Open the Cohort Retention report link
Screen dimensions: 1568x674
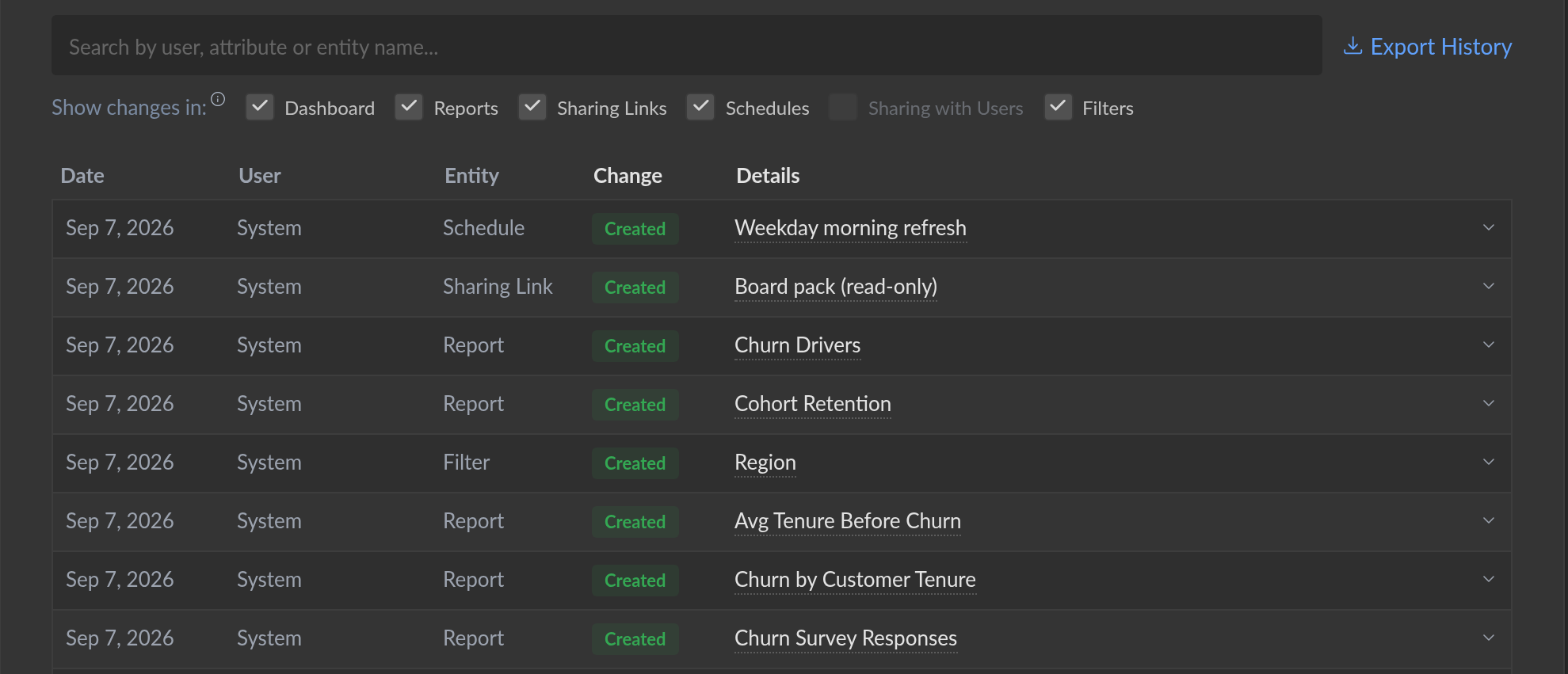(813, 404)
